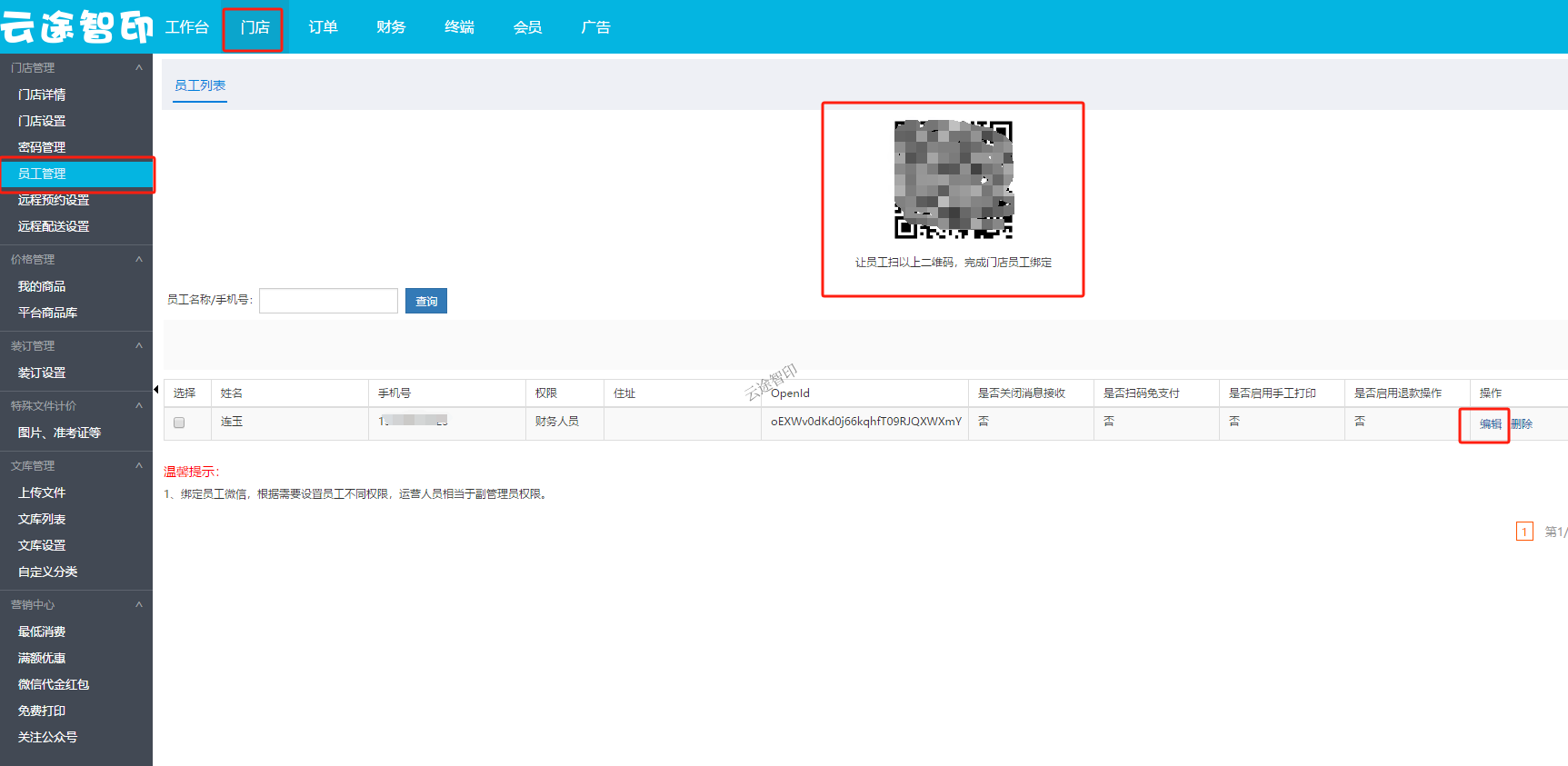Open 远程预约设置 in sidebar
The image size is (1568, 766).
point(54,200)
